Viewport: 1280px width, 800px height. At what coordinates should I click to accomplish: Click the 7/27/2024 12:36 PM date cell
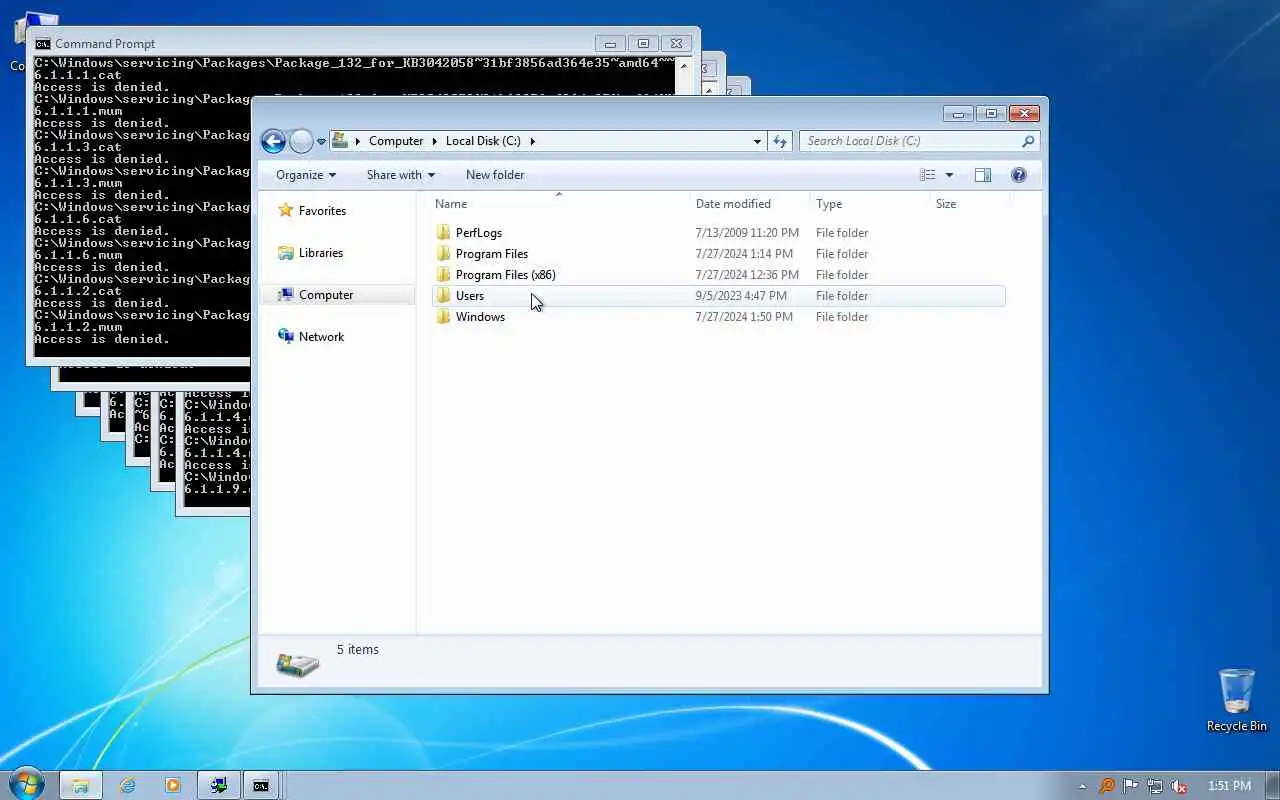point(747,275)
